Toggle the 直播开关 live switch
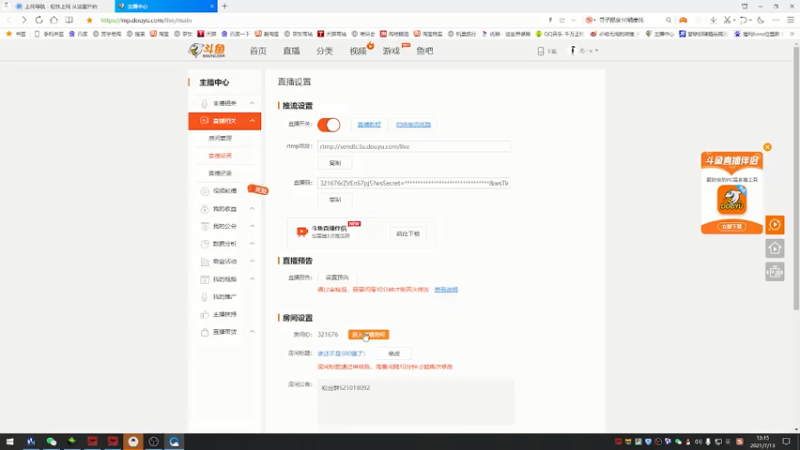800x450 pixels. (x=329, y=124)
